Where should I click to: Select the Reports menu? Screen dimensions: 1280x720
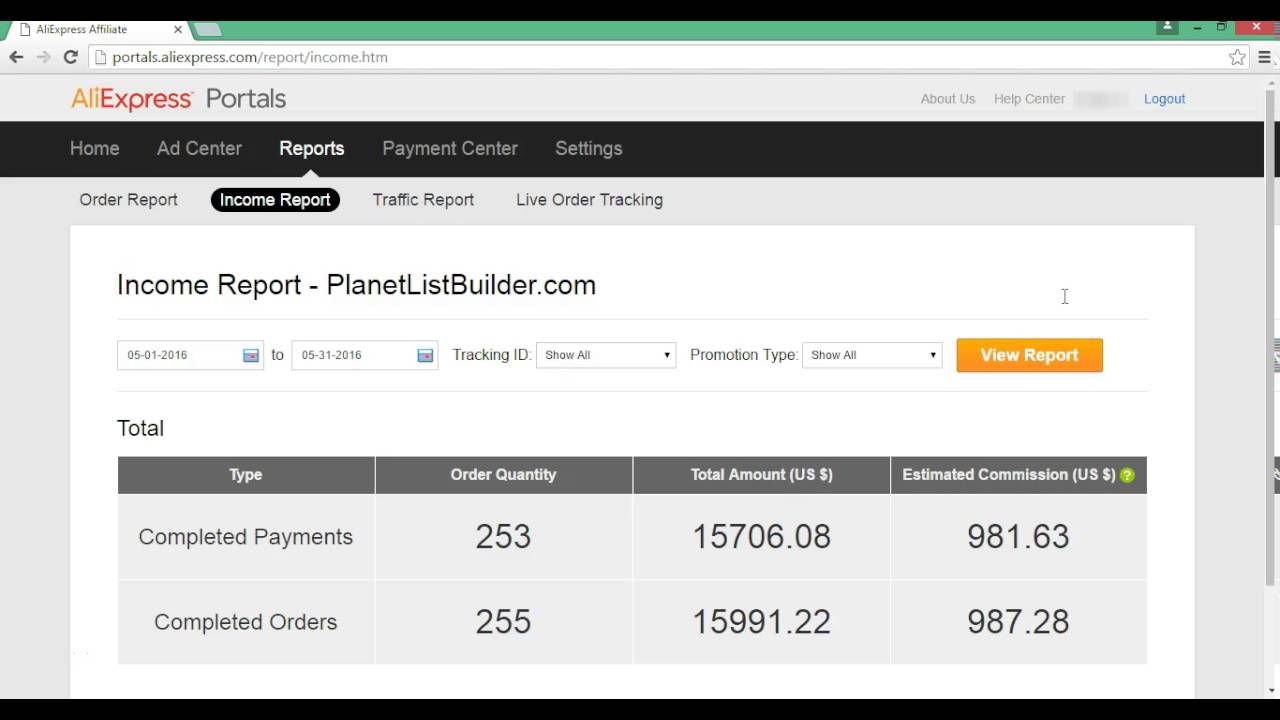click(312, 148)
